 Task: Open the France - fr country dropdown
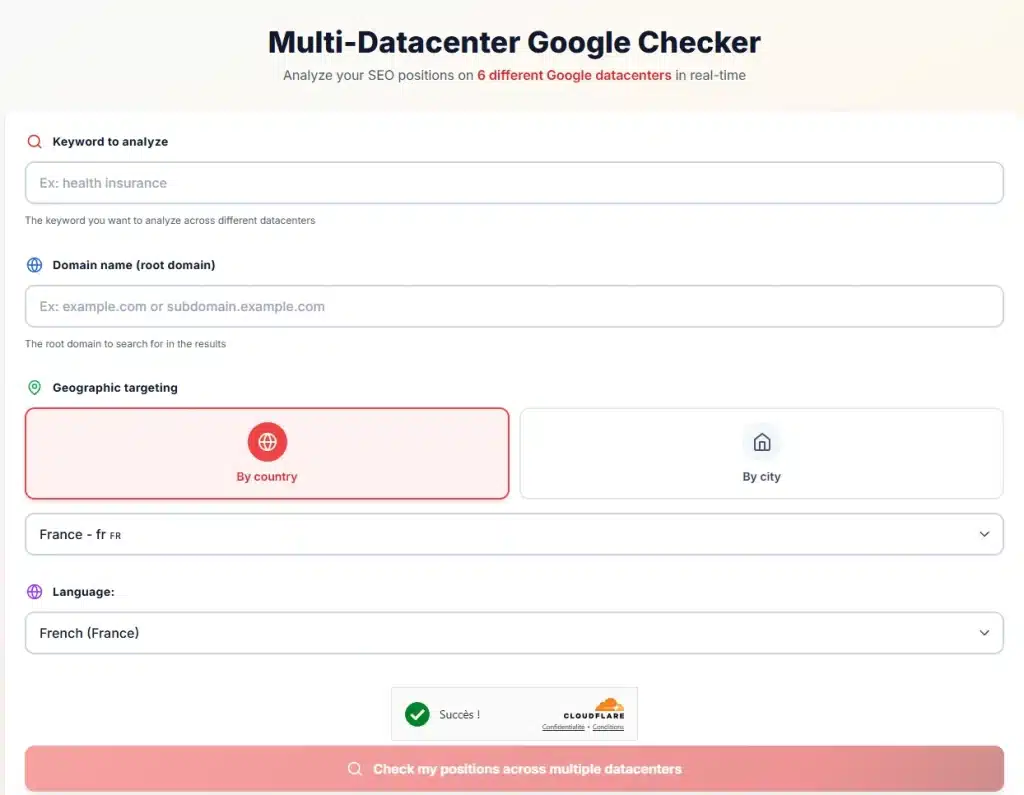tap(500, 535)
